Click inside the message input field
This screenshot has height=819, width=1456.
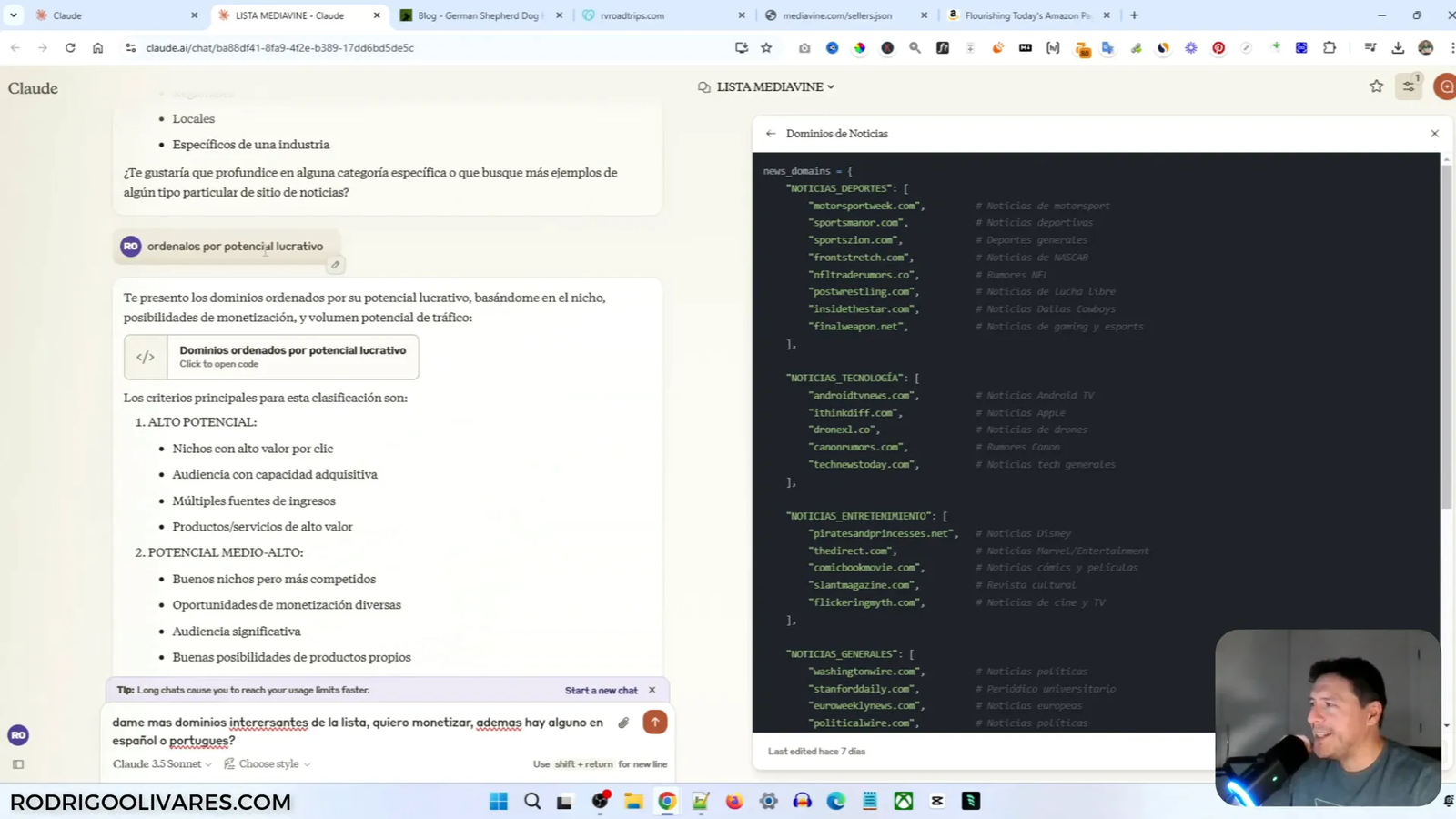364,731
